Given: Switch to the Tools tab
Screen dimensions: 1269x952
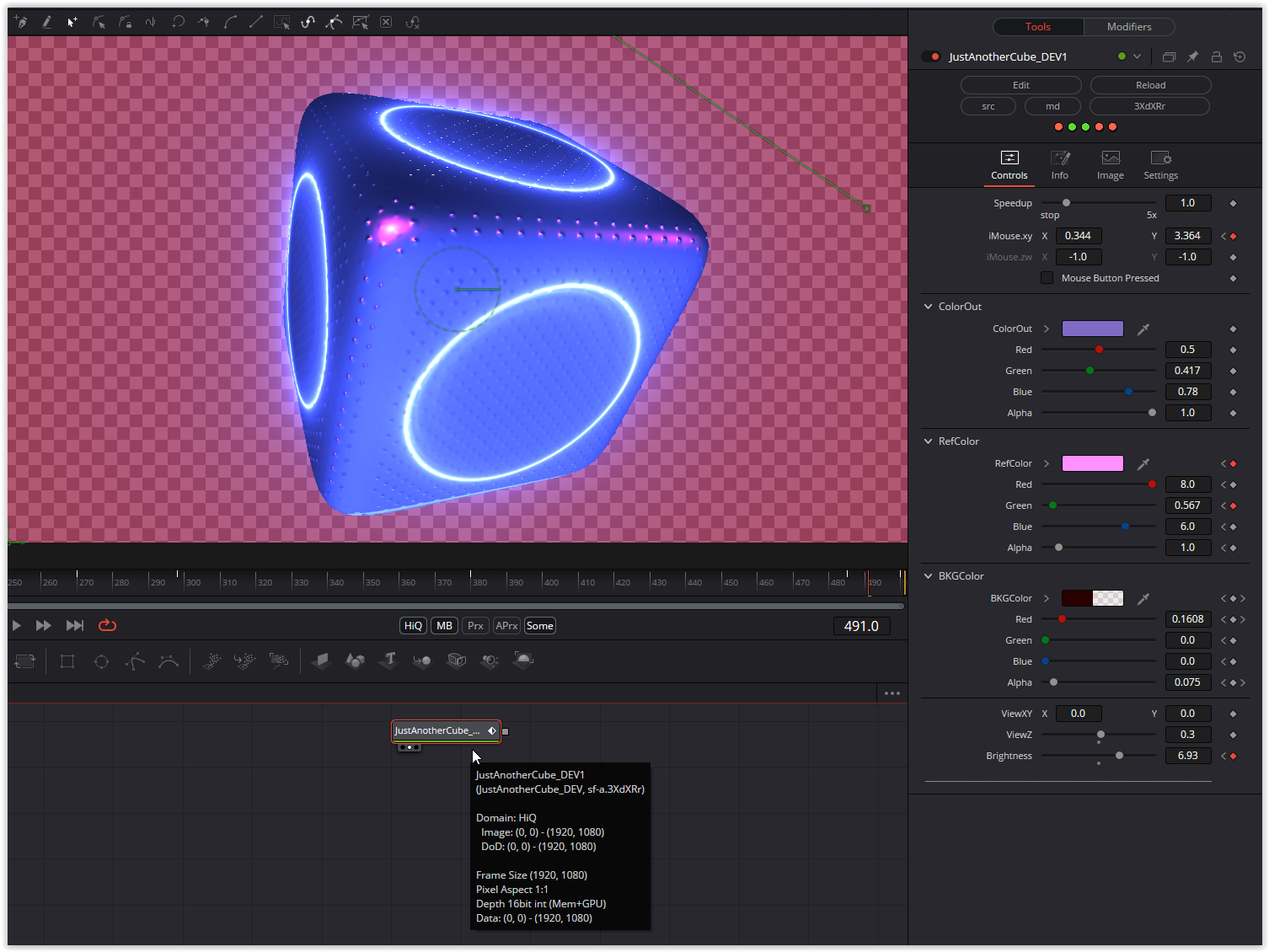Looking at the screenshot, I should [x=1038, y=27].
